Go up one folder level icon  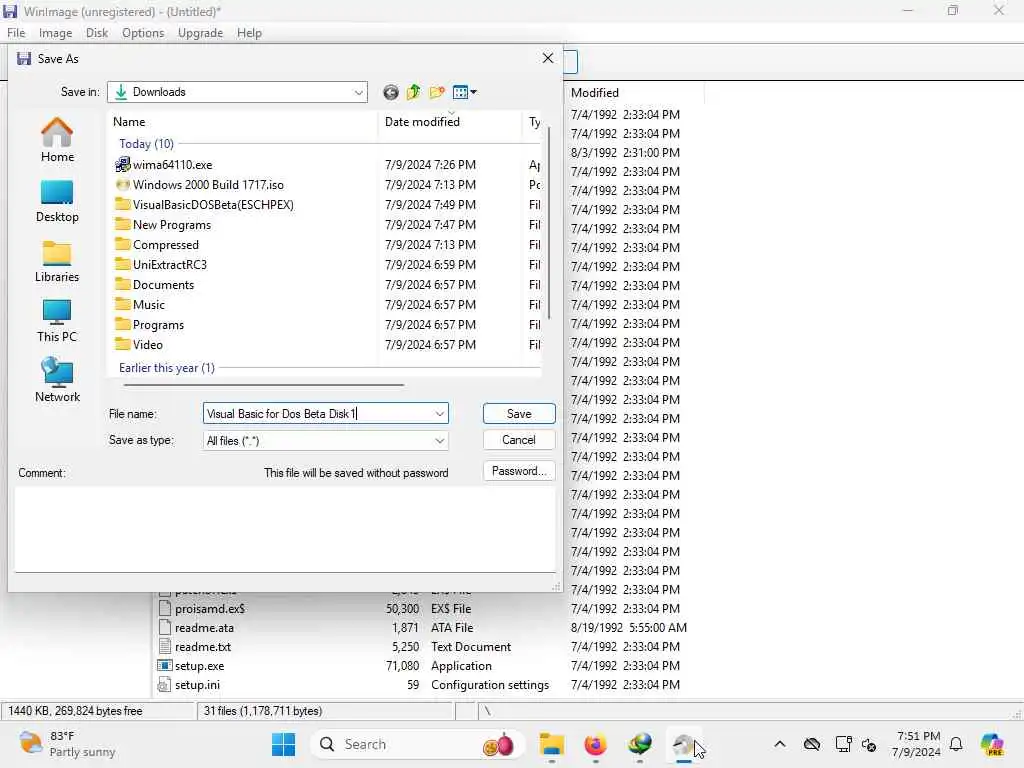(x=413, y=92)
